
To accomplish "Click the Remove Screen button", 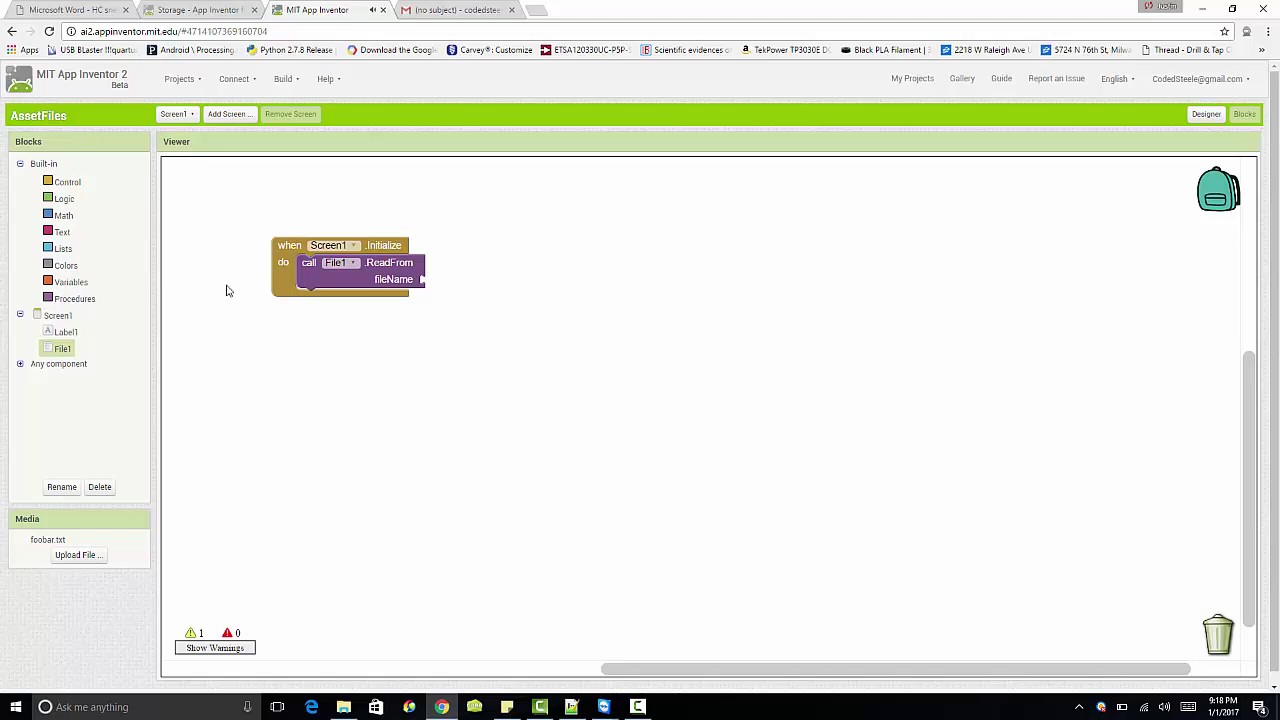I will point(291,114).
